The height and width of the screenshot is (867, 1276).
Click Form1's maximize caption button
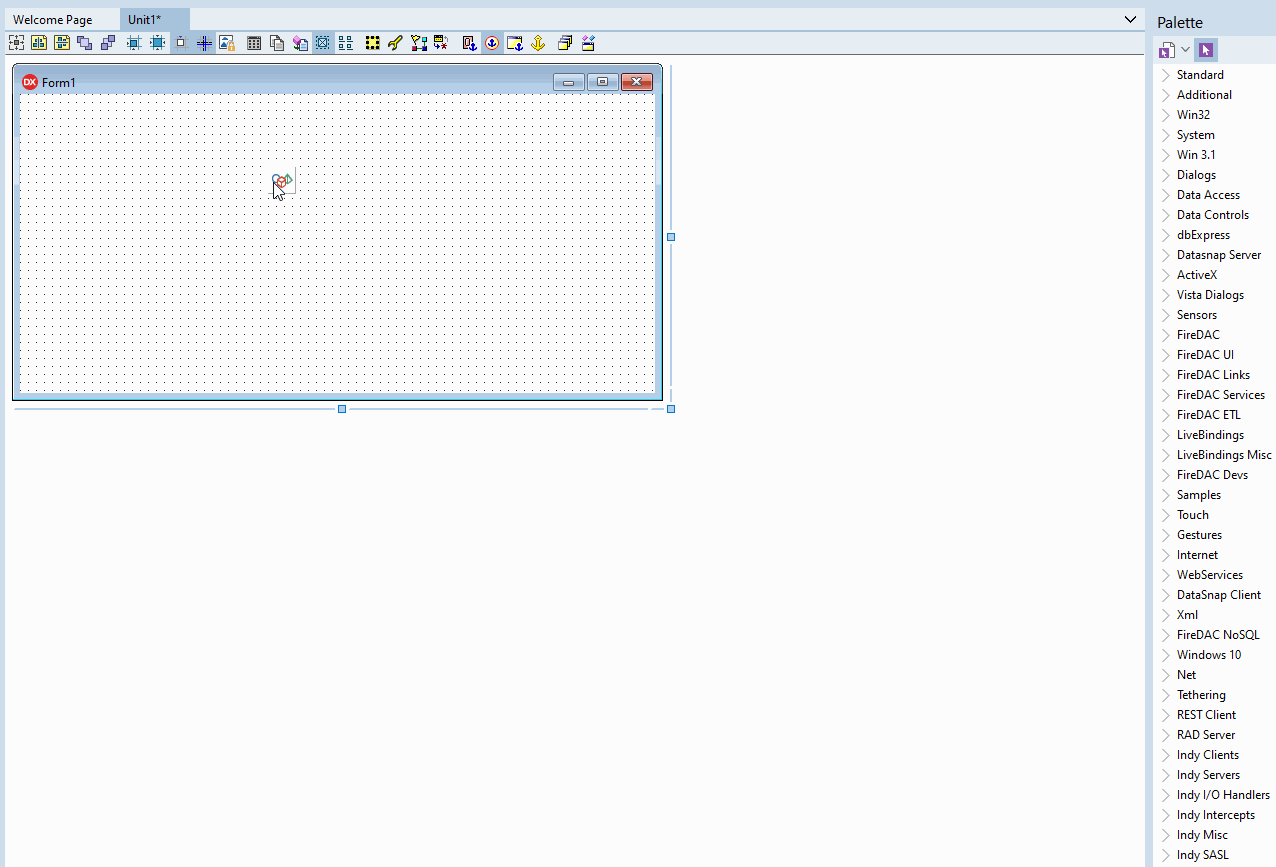[x=603, y=82]
